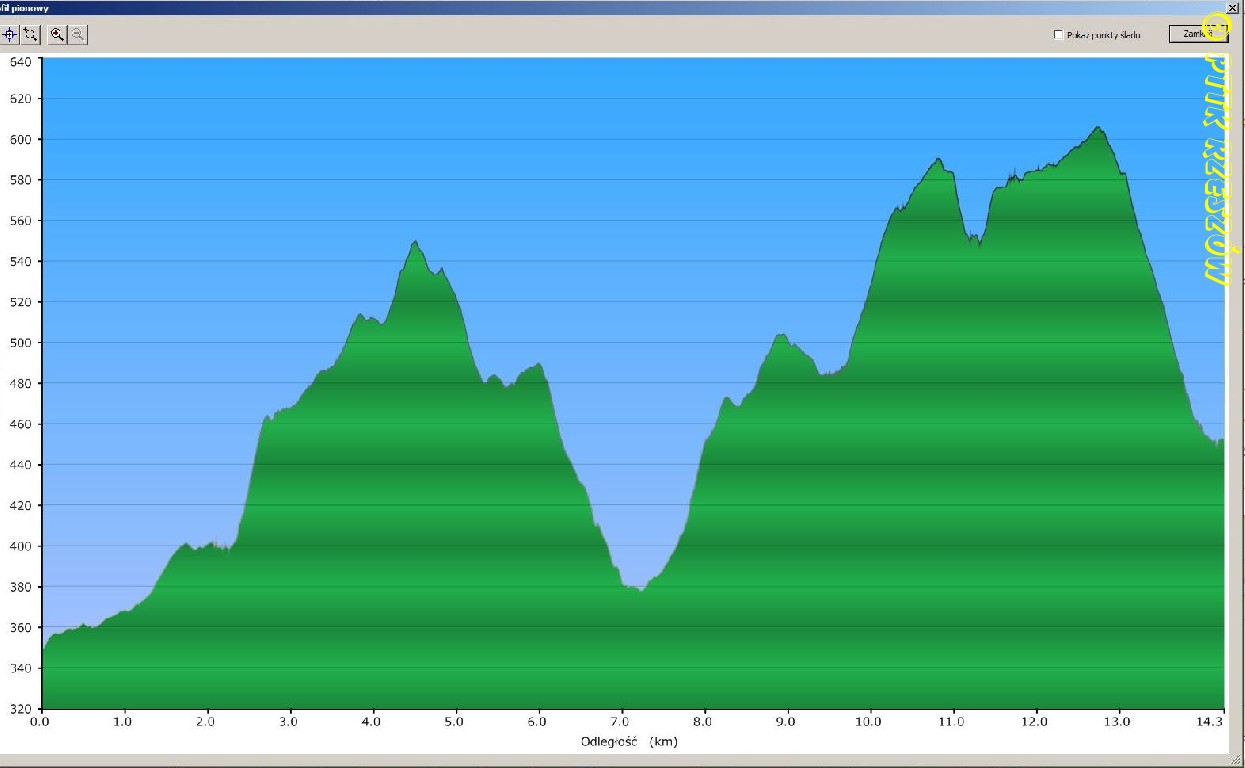Activate the zoom-to-selection rectangle tool
Viewport: 1245px width, 768px height.
click(30, 34)
